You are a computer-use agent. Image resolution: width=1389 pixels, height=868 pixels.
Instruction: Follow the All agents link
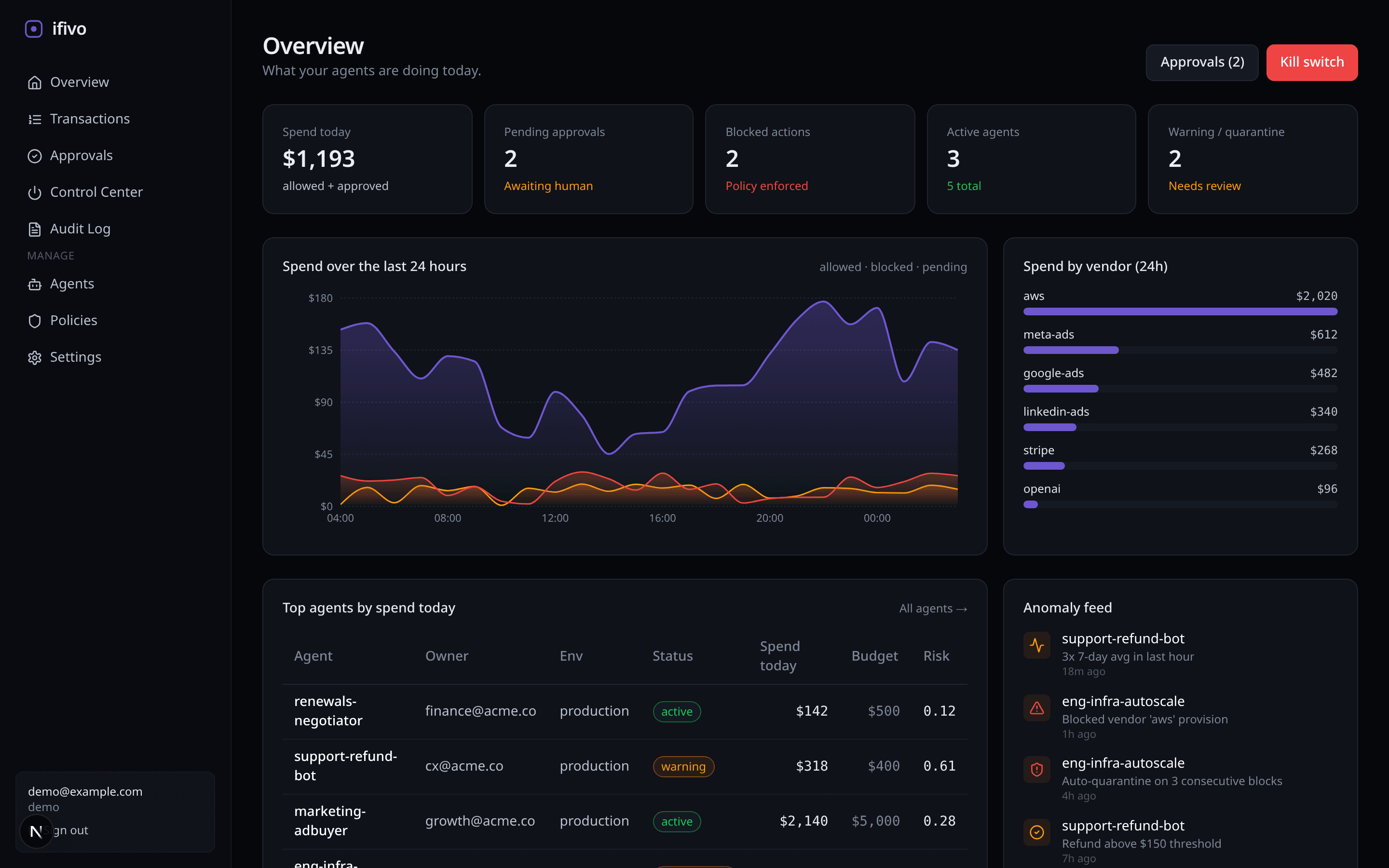(933, 608)
